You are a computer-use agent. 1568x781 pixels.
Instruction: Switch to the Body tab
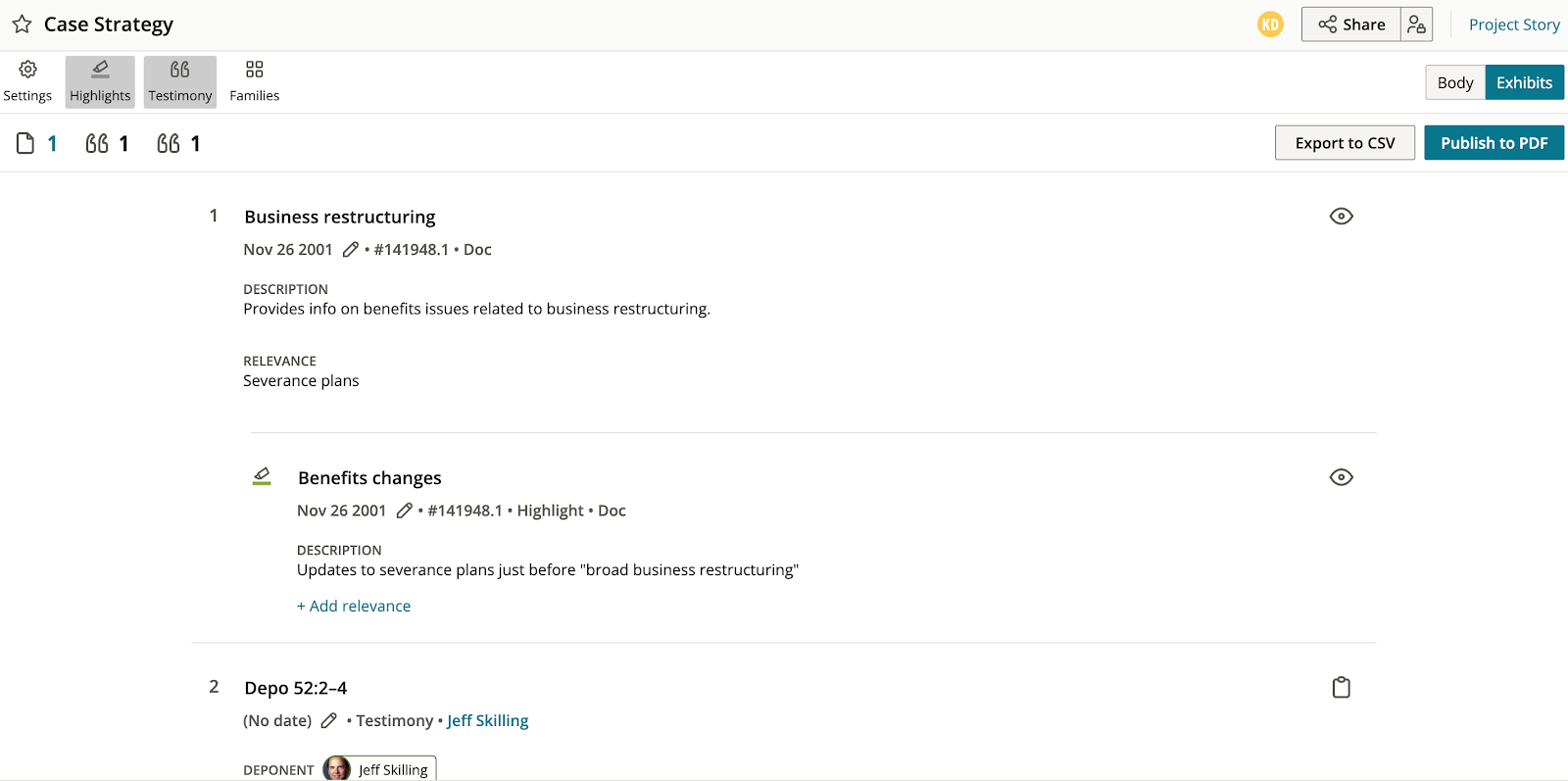click(1455, 82)
